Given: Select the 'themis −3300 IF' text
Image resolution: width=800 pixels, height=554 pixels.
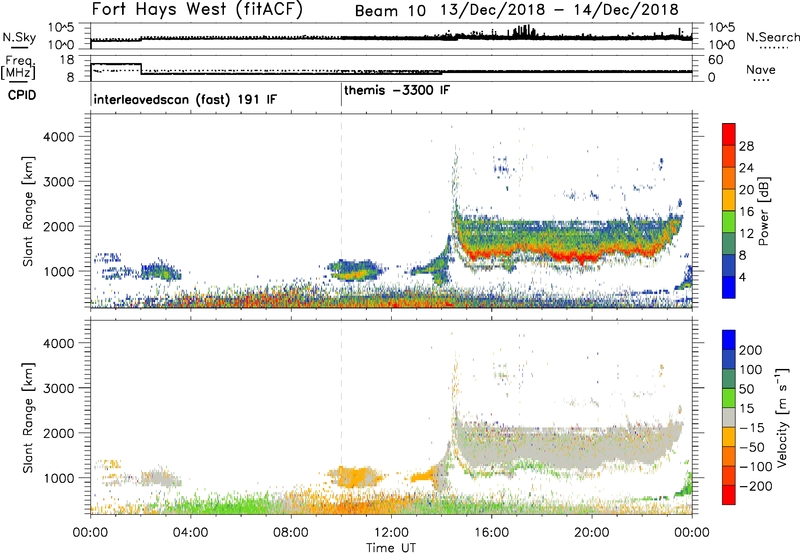Looking at the screenshot, I should point(397,90).
